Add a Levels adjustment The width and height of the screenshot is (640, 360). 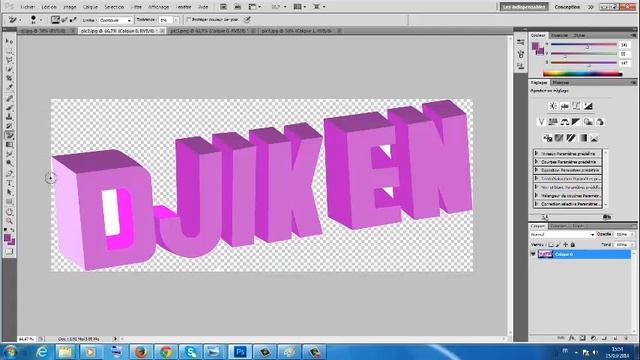(x=564, y=106)
